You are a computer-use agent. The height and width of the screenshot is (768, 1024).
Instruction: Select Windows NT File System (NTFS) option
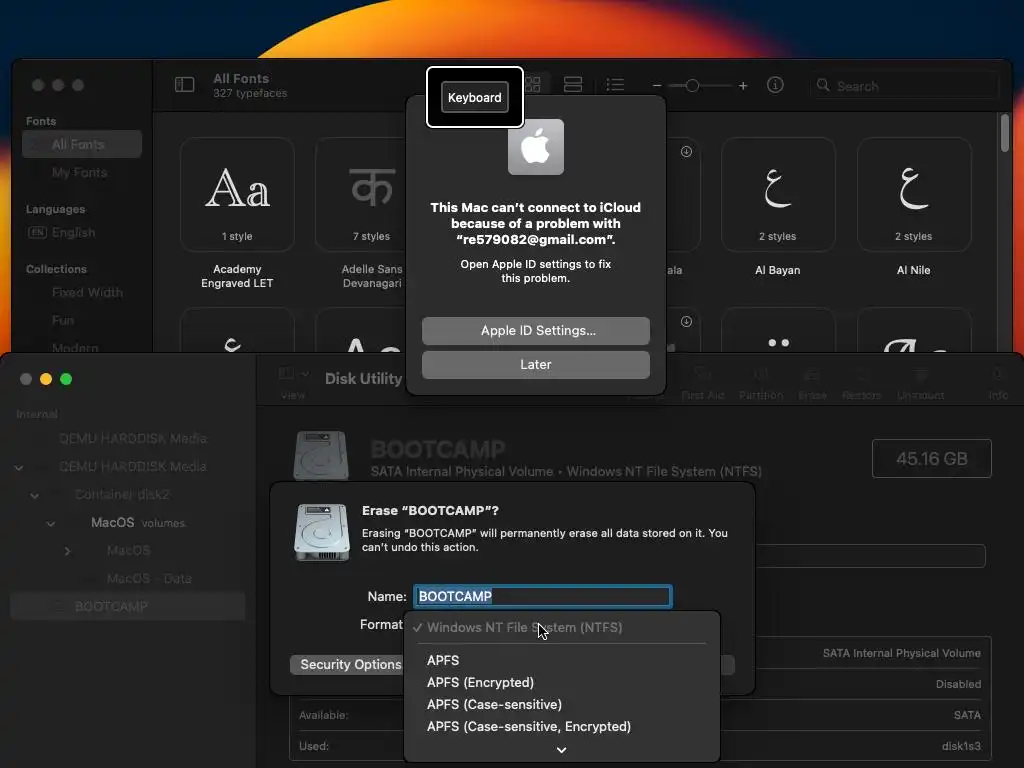pyautogui.click(x=562, y=628)
